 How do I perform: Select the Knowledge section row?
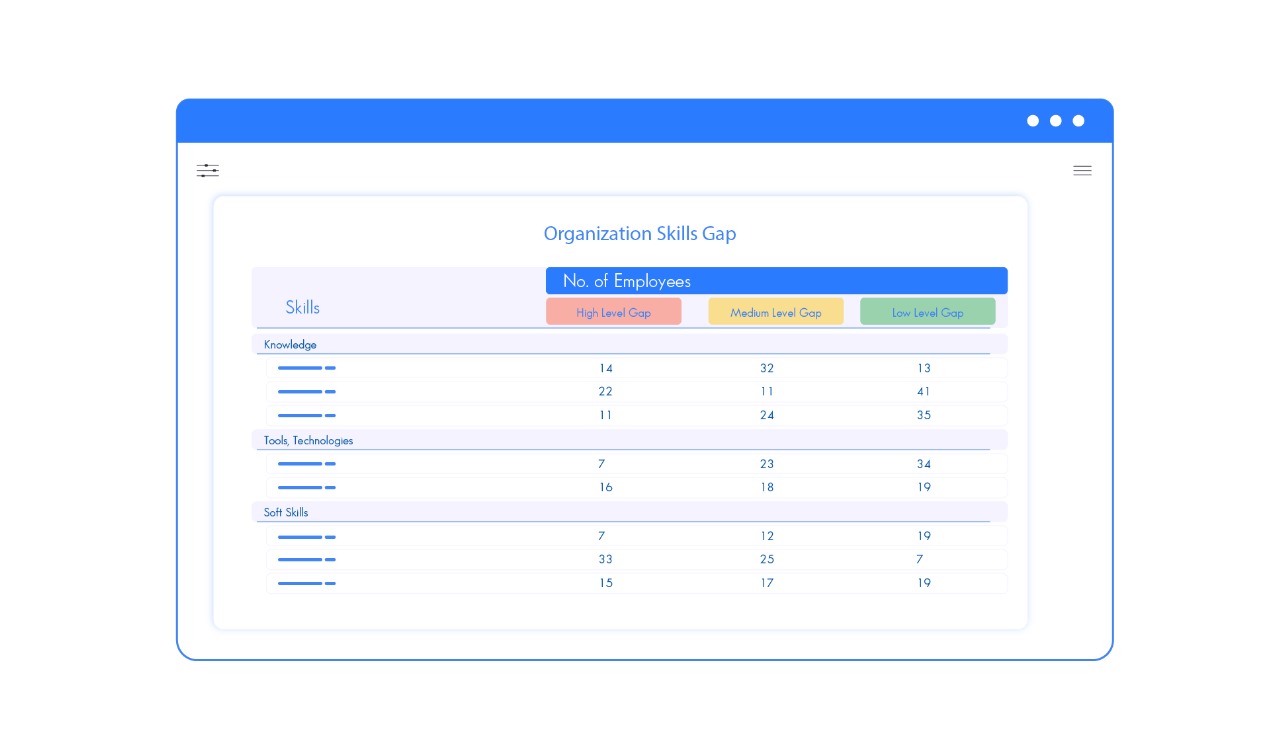(629, 345)
